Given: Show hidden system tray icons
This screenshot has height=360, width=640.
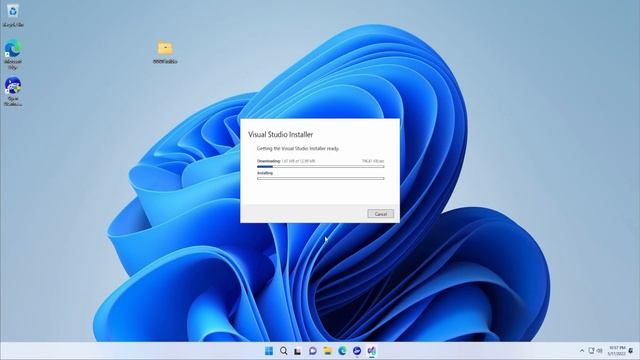Looking at the screenshot, I should pos(582,351).
